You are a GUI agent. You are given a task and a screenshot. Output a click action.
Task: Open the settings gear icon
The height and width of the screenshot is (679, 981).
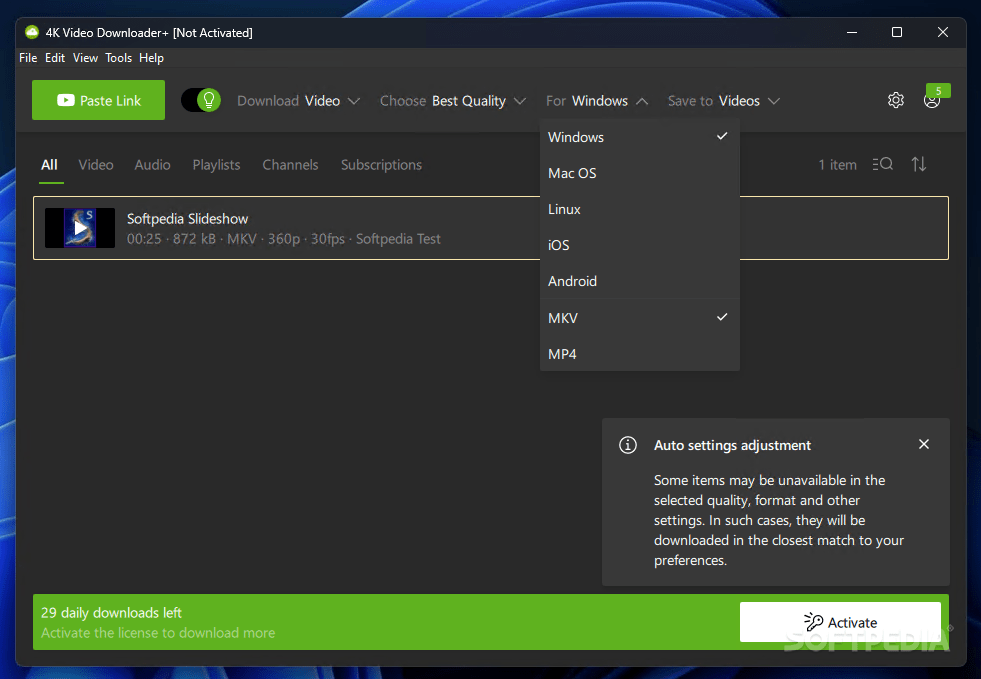coord(895,100)
